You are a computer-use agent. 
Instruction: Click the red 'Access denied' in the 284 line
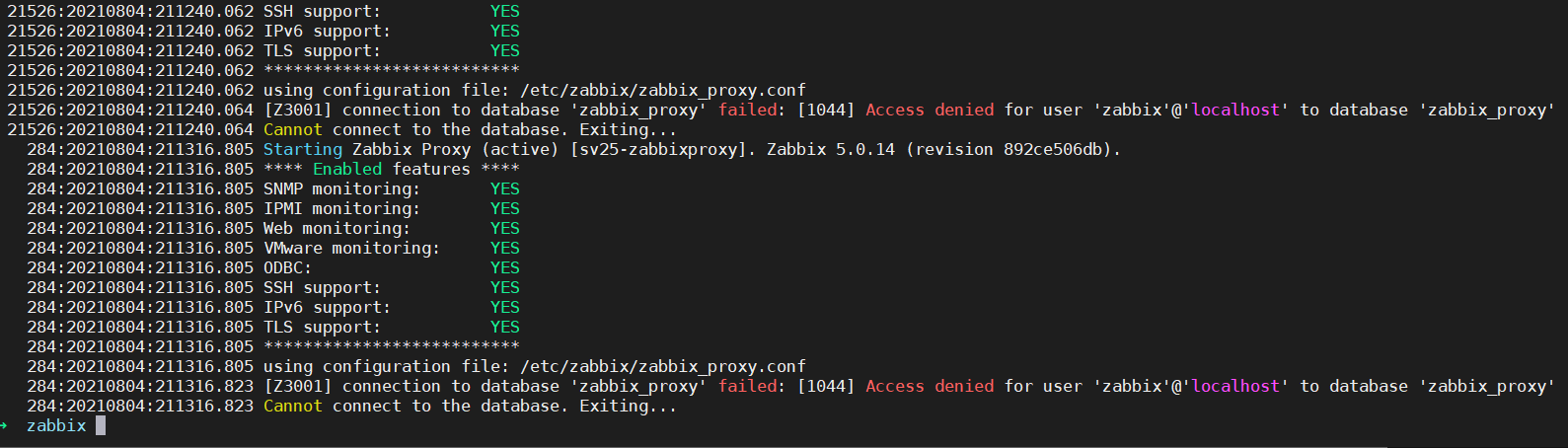[x=930, y=386]
